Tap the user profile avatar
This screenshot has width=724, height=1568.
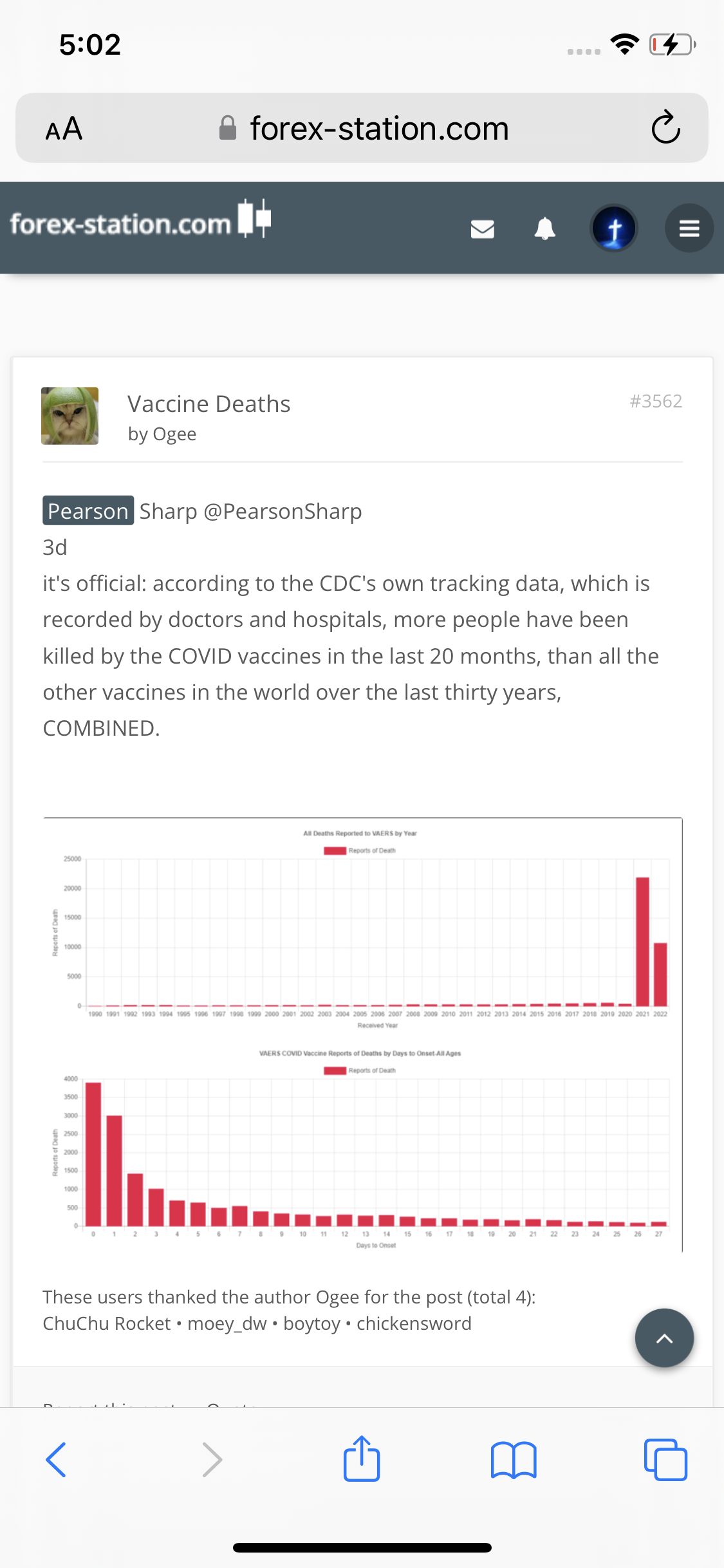click(614, 229)
